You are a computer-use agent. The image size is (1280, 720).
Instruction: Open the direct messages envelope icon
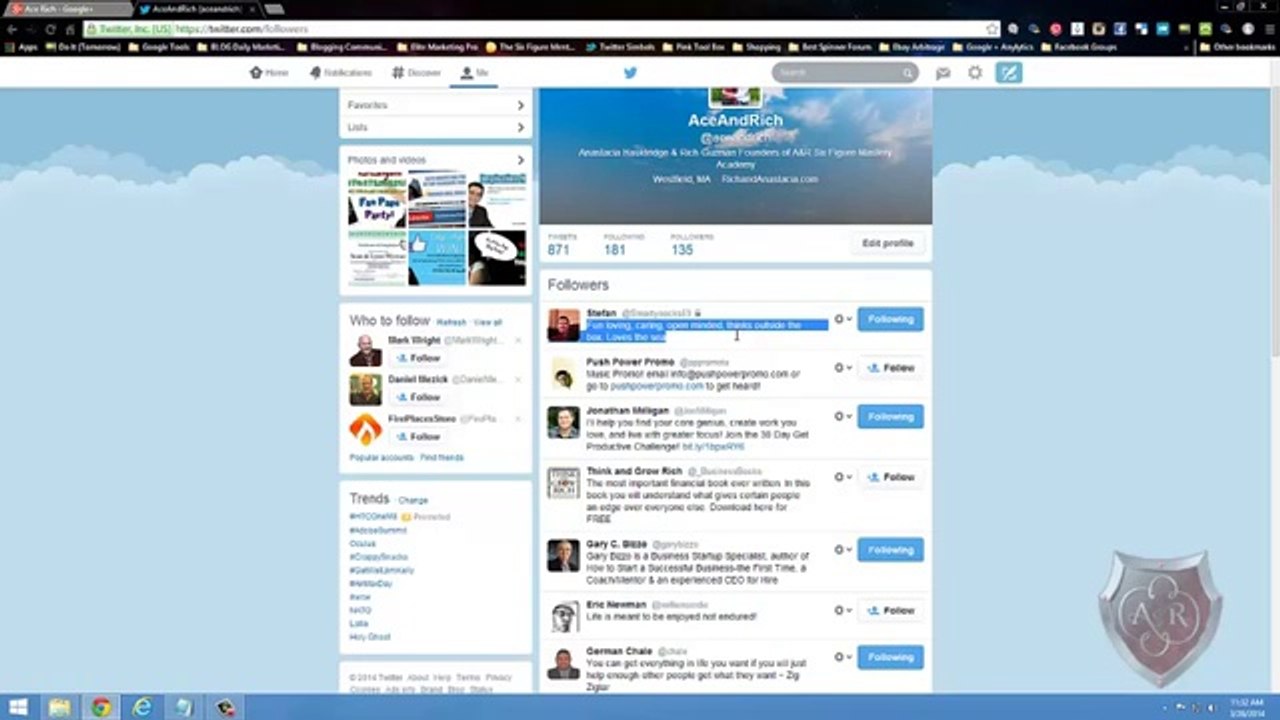click(x=943, y=73)
